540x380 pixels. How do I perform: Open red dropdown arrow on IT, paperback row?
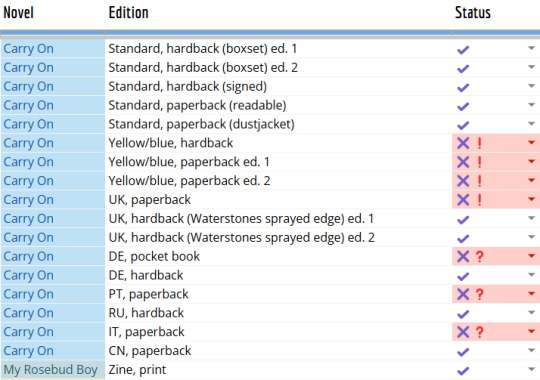pyautogui.click(x=531, y=331)
